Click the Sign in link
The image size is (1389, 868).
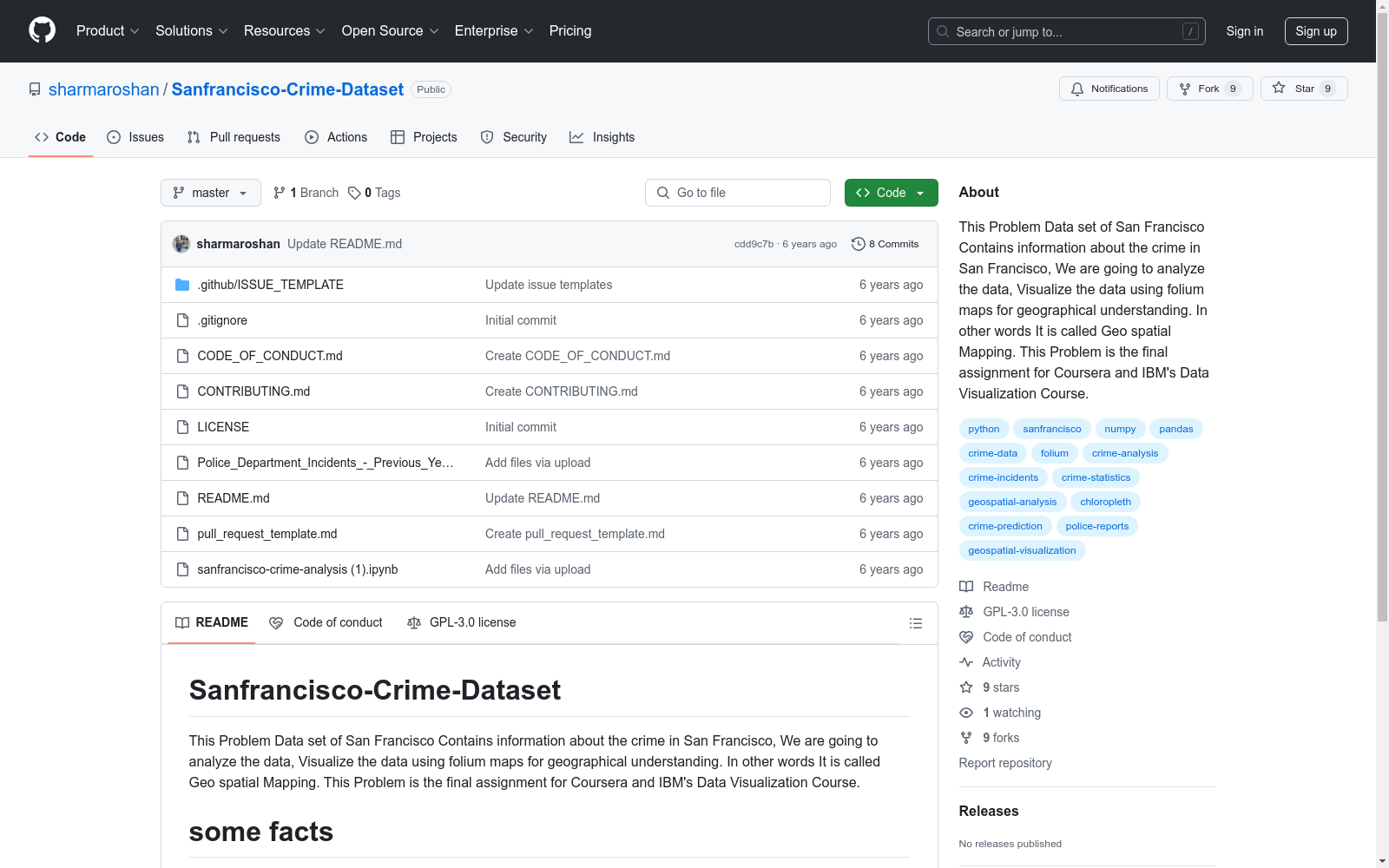click(1245, 31)
